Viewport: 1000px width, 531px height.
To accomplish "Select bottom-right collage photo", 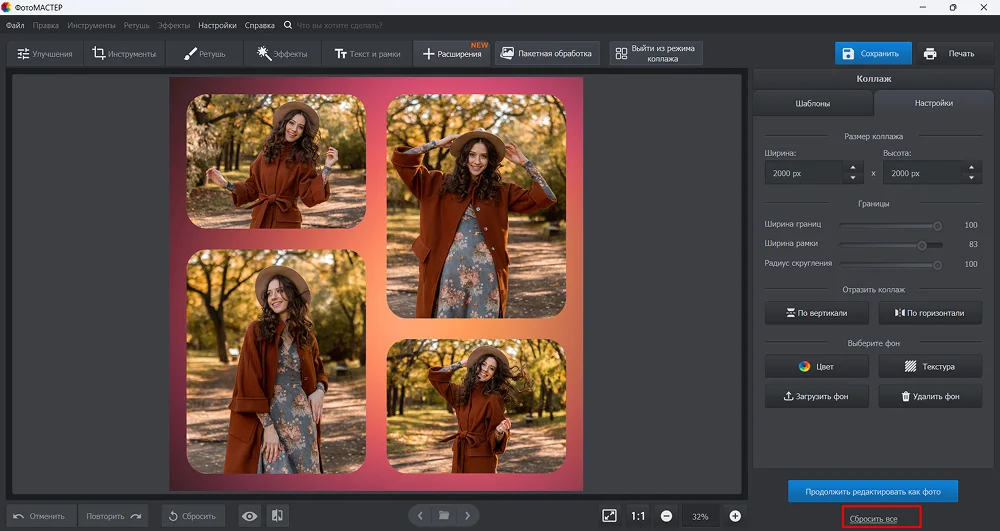I will 476,406.
